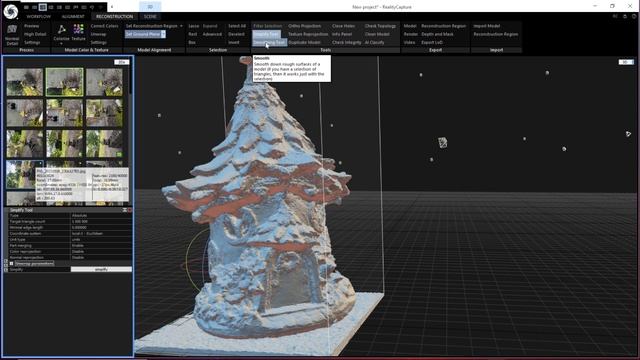Click Video in the Export group
The image size is (640, 360).
coord(409,42)
